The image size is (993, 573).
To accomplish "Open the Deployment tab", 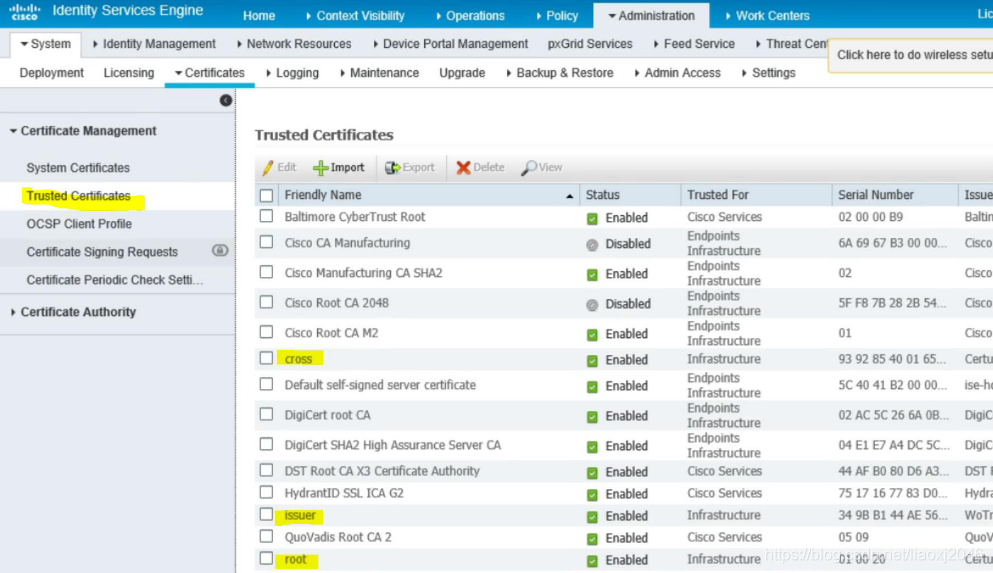I will pyautogui.click(x=51, y=73).
